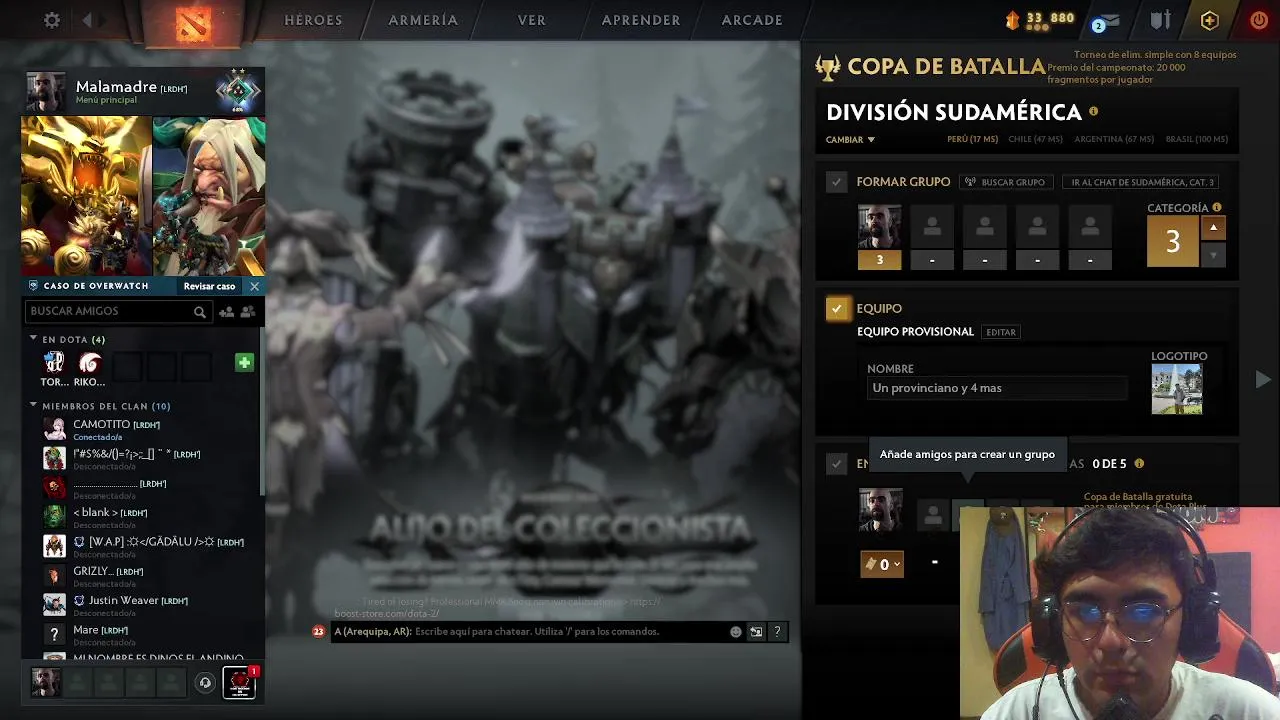Image resolution: width=1280 pixels, height=720 pixels.
Task: Click the voice headset icon in party bar
Action: 205,683
